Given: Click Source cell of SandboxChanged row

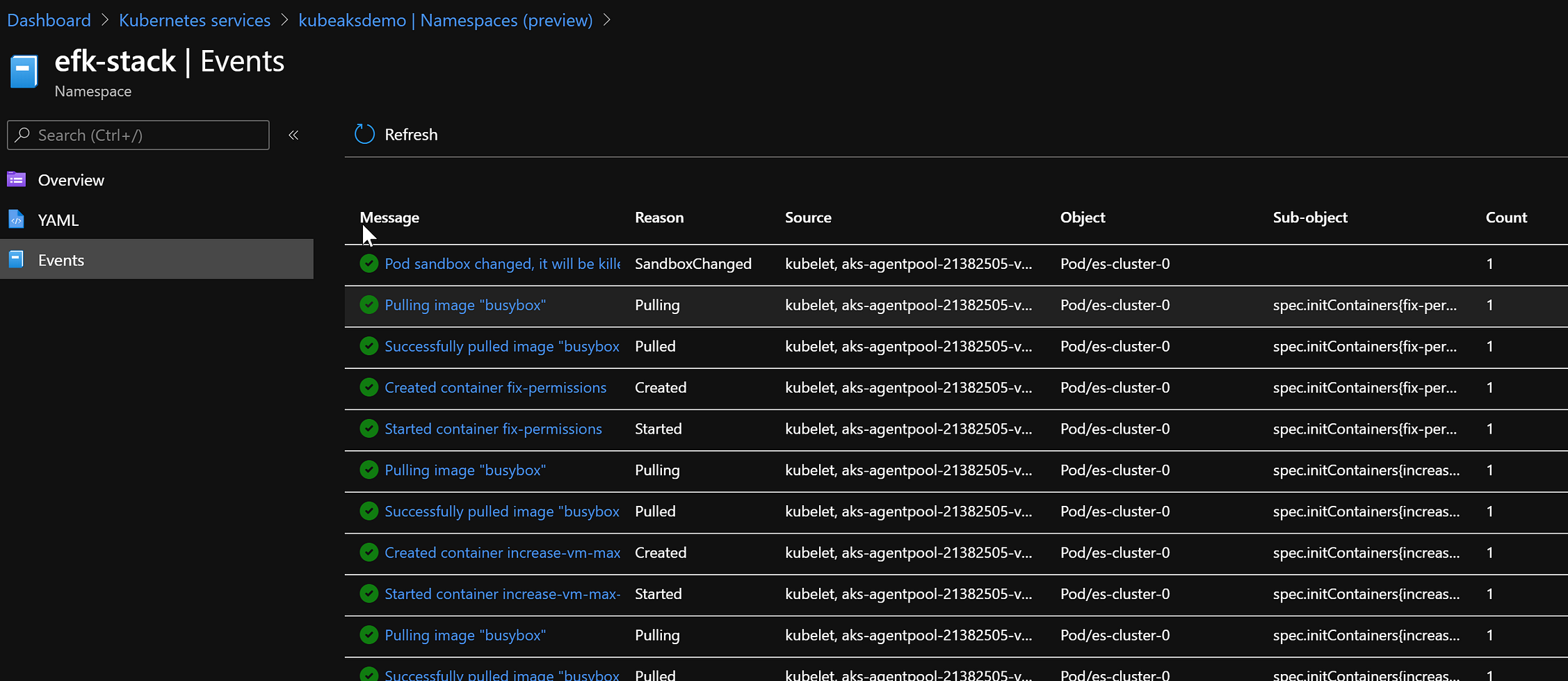Looking at the screenshot, I should (908, 263).
